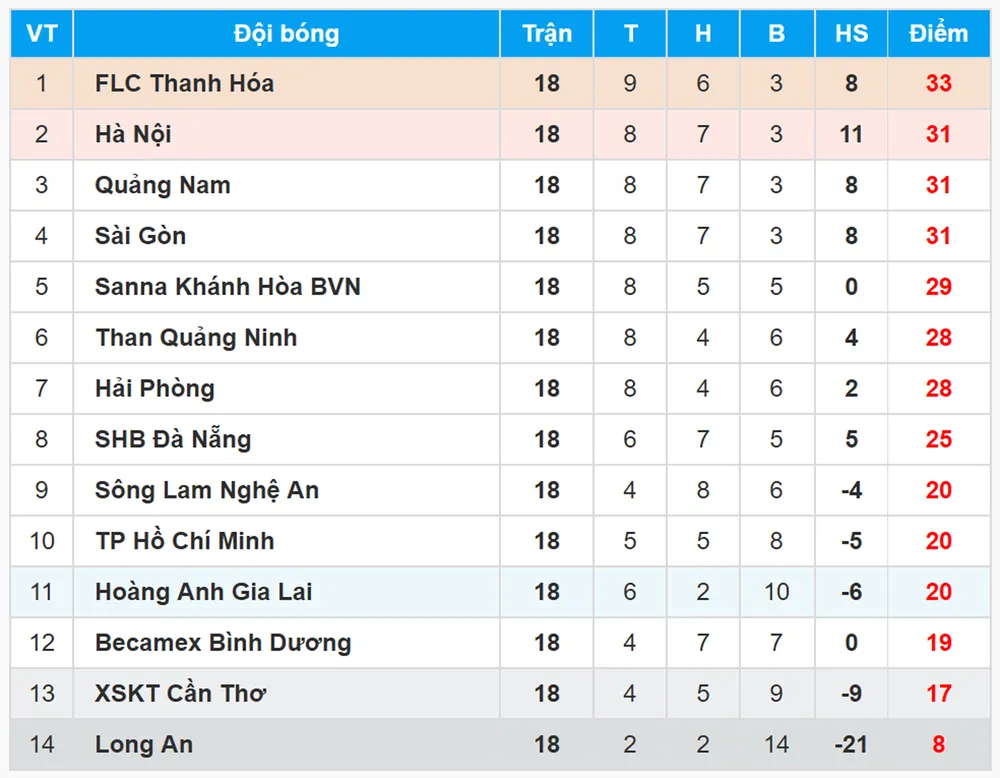Viewport: 1000px width, 778px height.
Task: Click the Điểm column header
Action: click(x=938, y=34)
